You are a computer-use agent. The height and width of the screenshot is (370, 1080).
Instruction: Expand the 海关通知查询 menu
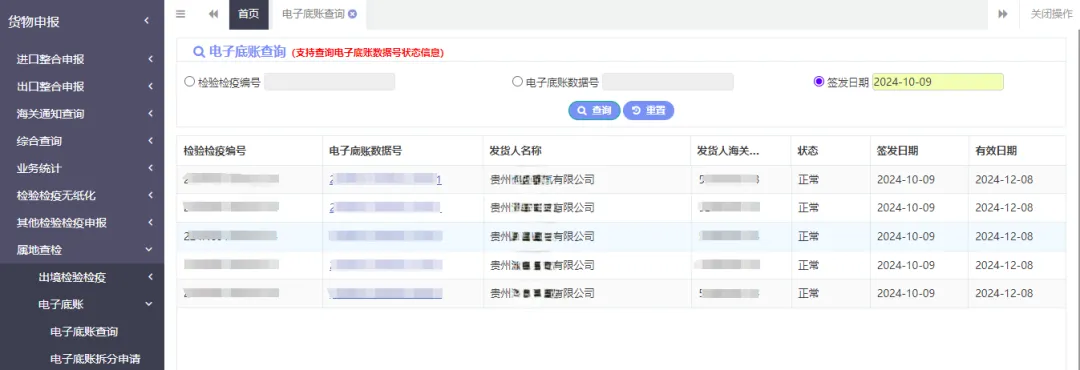(82, 114)
